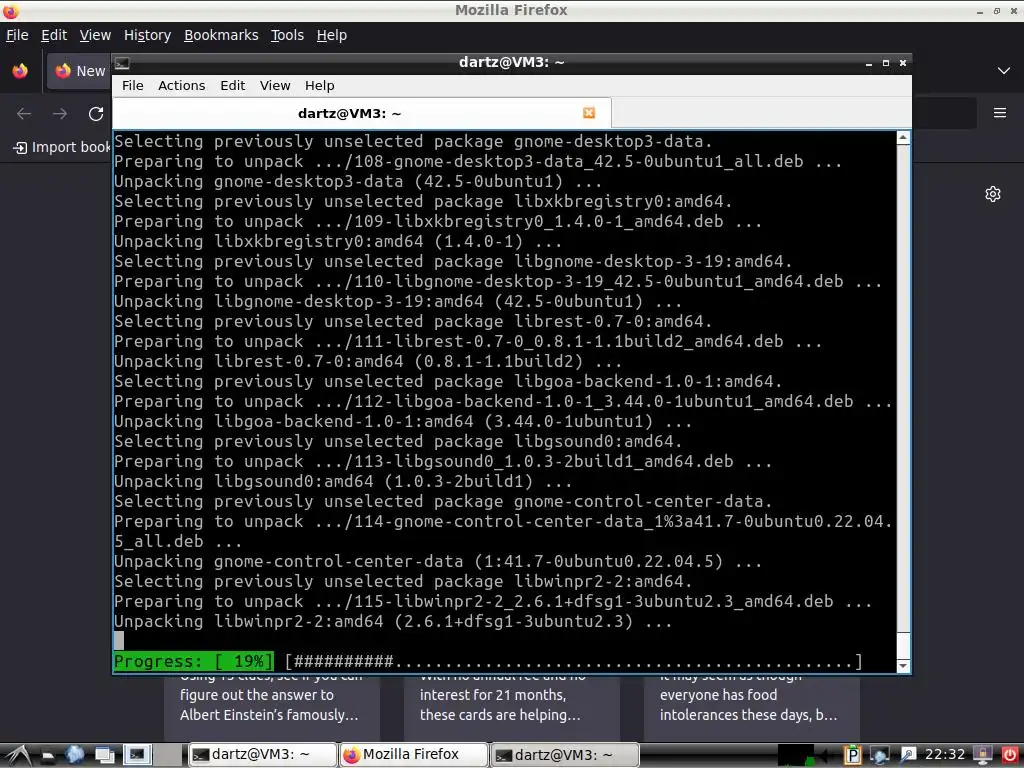Expand the Firefox list all tabs chevron
Image resolution: width=1024 pixels, height=768 pixels.
click(x=1004, y=71)
